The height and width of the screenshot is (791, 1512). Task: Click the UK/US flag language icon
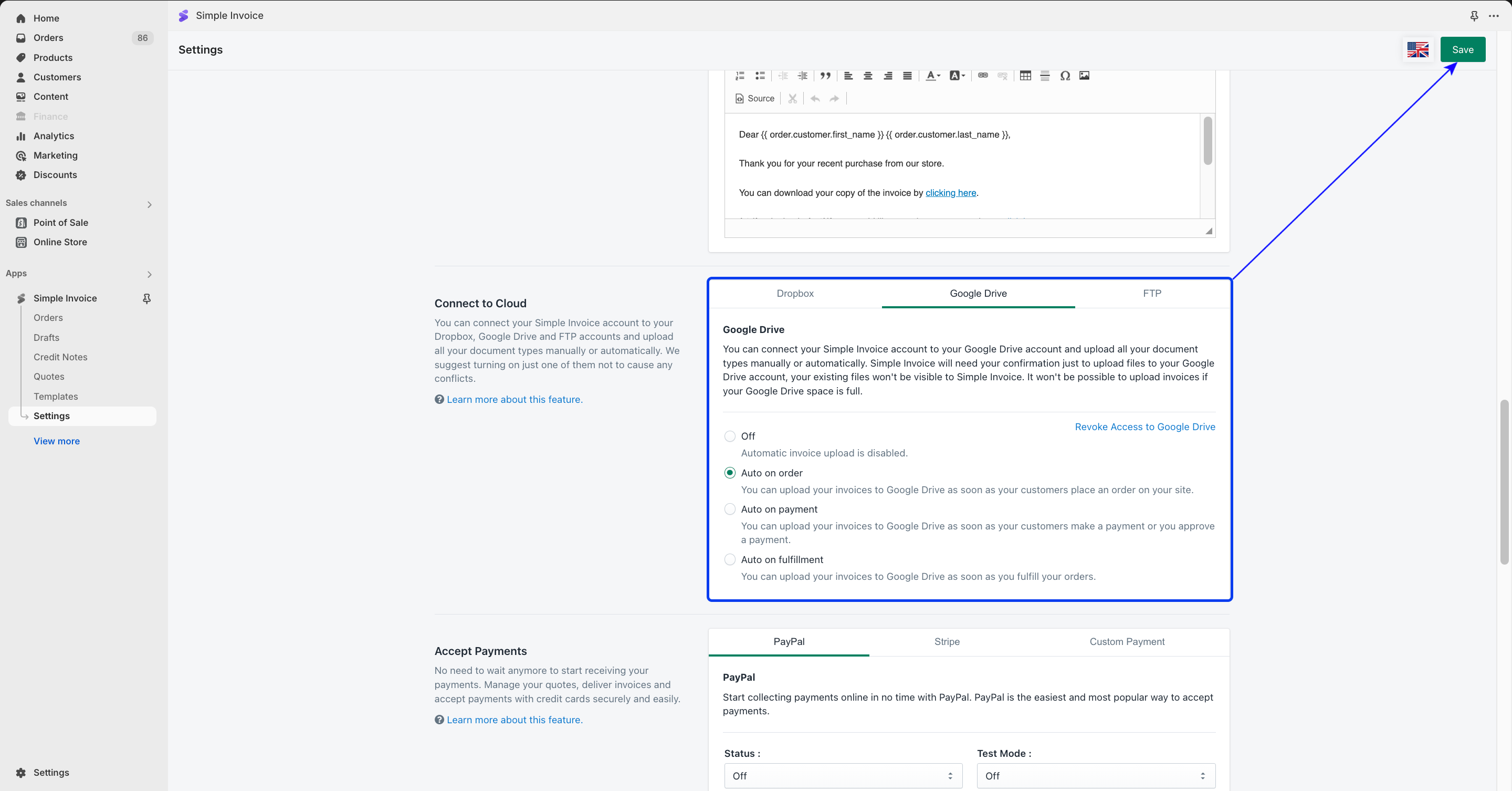1417,50
